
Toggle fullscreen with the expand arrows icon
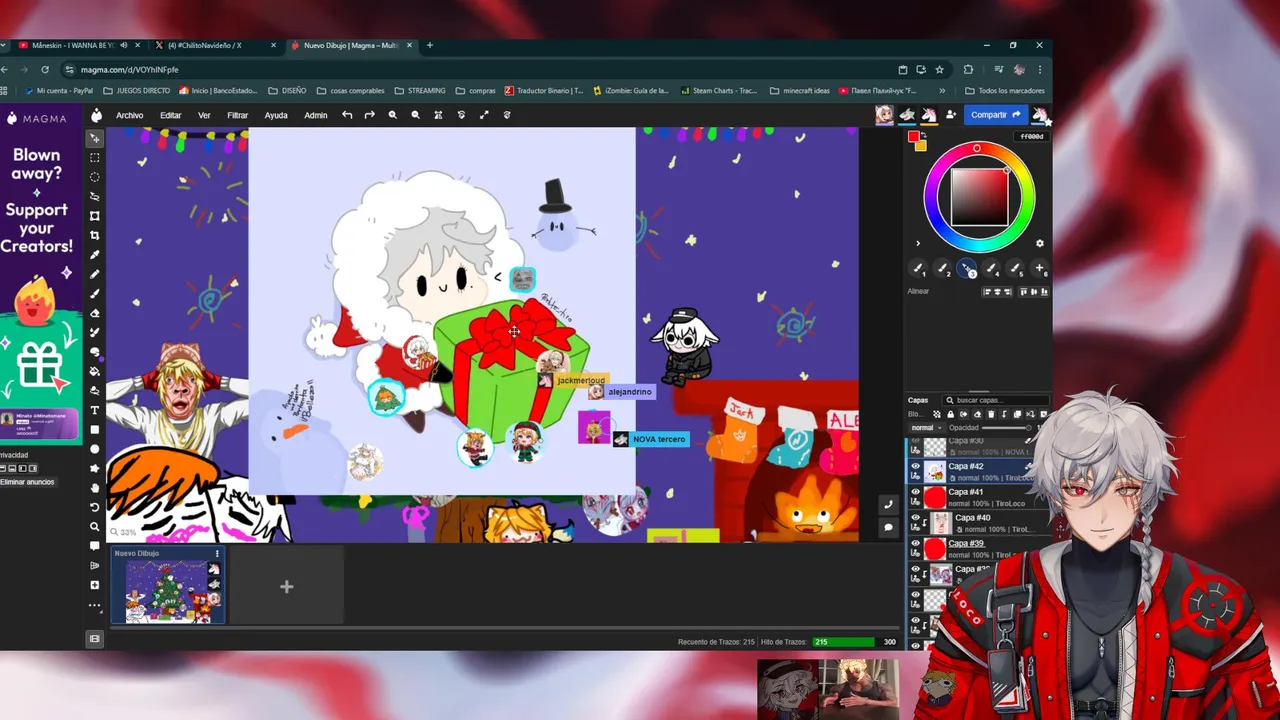click(484, 115)
